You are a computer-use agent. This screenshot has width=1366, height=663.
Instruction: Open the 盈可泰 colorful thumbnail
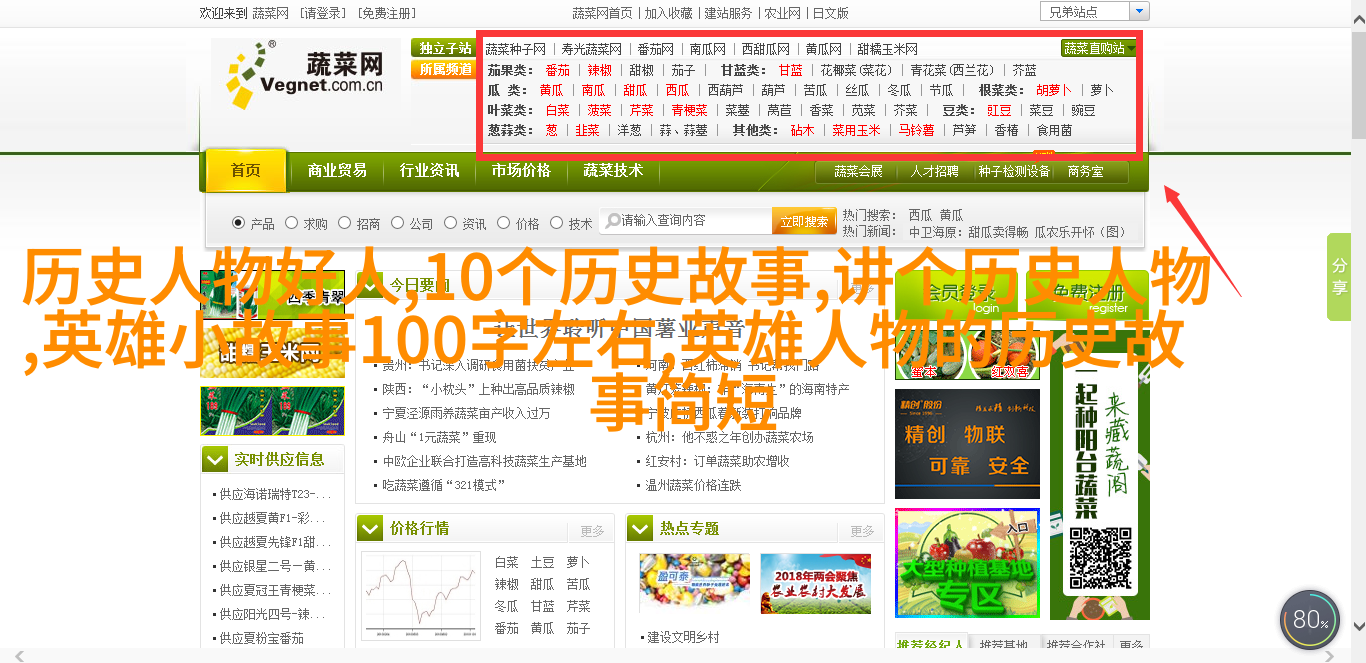click(x=694, y=584)
